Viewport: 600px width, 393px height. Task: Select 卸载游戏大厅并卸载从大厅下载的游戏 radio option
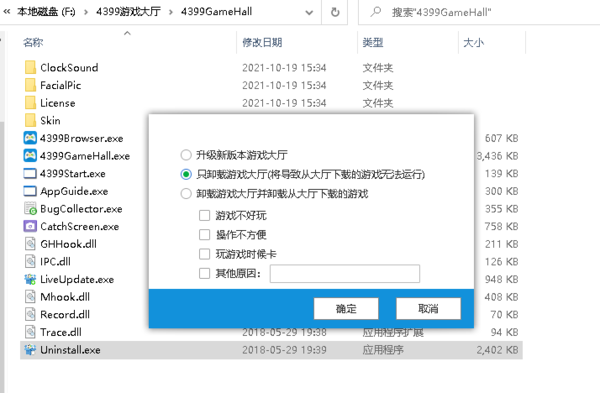click(x=186, y=194)
